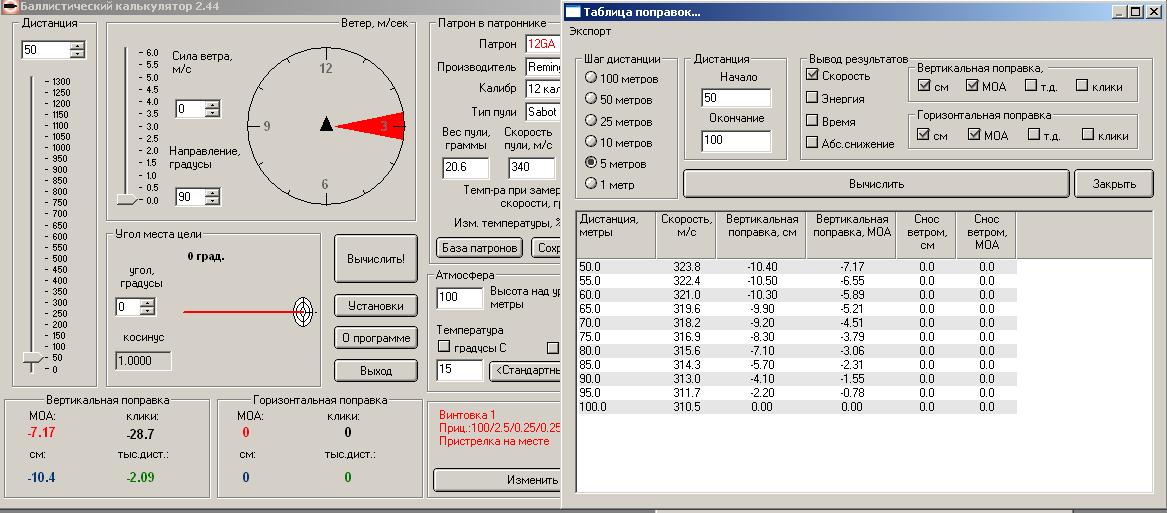1167x513 pixels.
Task: Select the 10 метров distance step option
Action: point(591,143)
